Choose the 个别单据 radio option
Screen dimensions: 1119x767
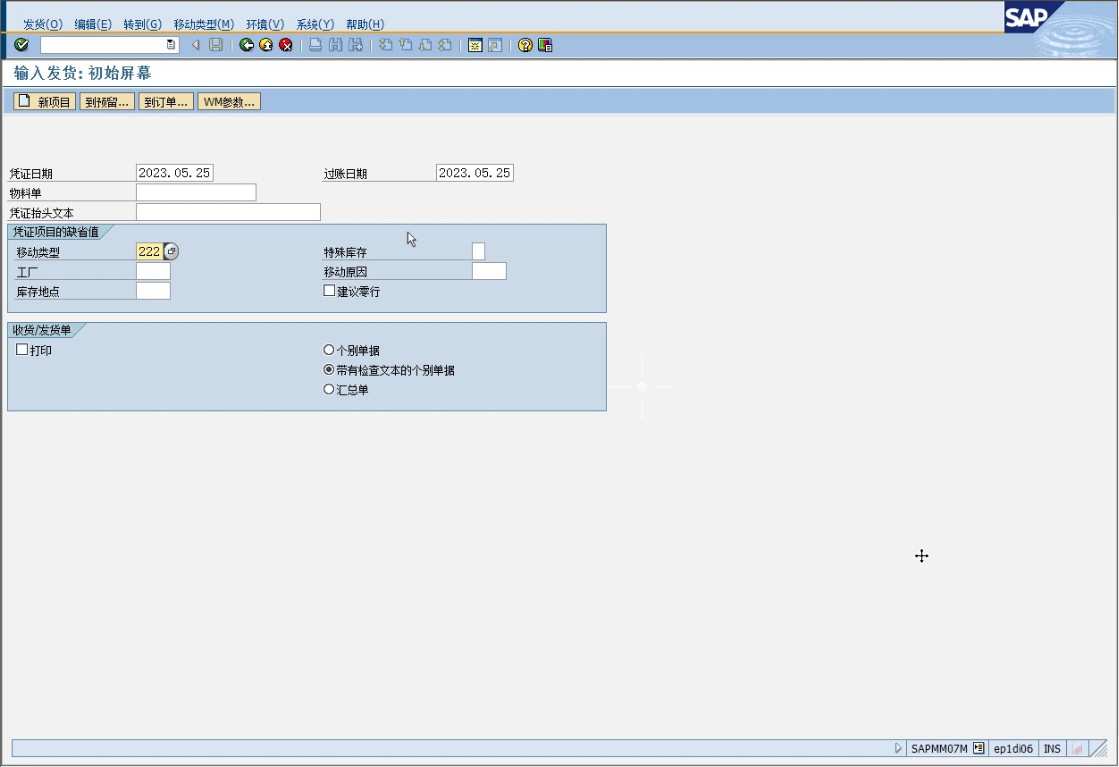tap(329, 351)
